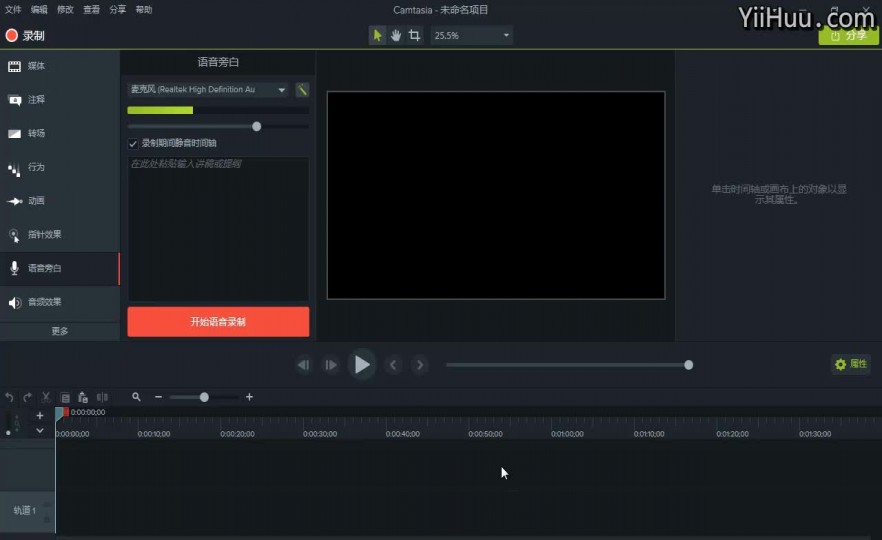Jump to previous marker arrow
Image resolution: width=882 pixels, height=540 pixels.
pos(393,365)
